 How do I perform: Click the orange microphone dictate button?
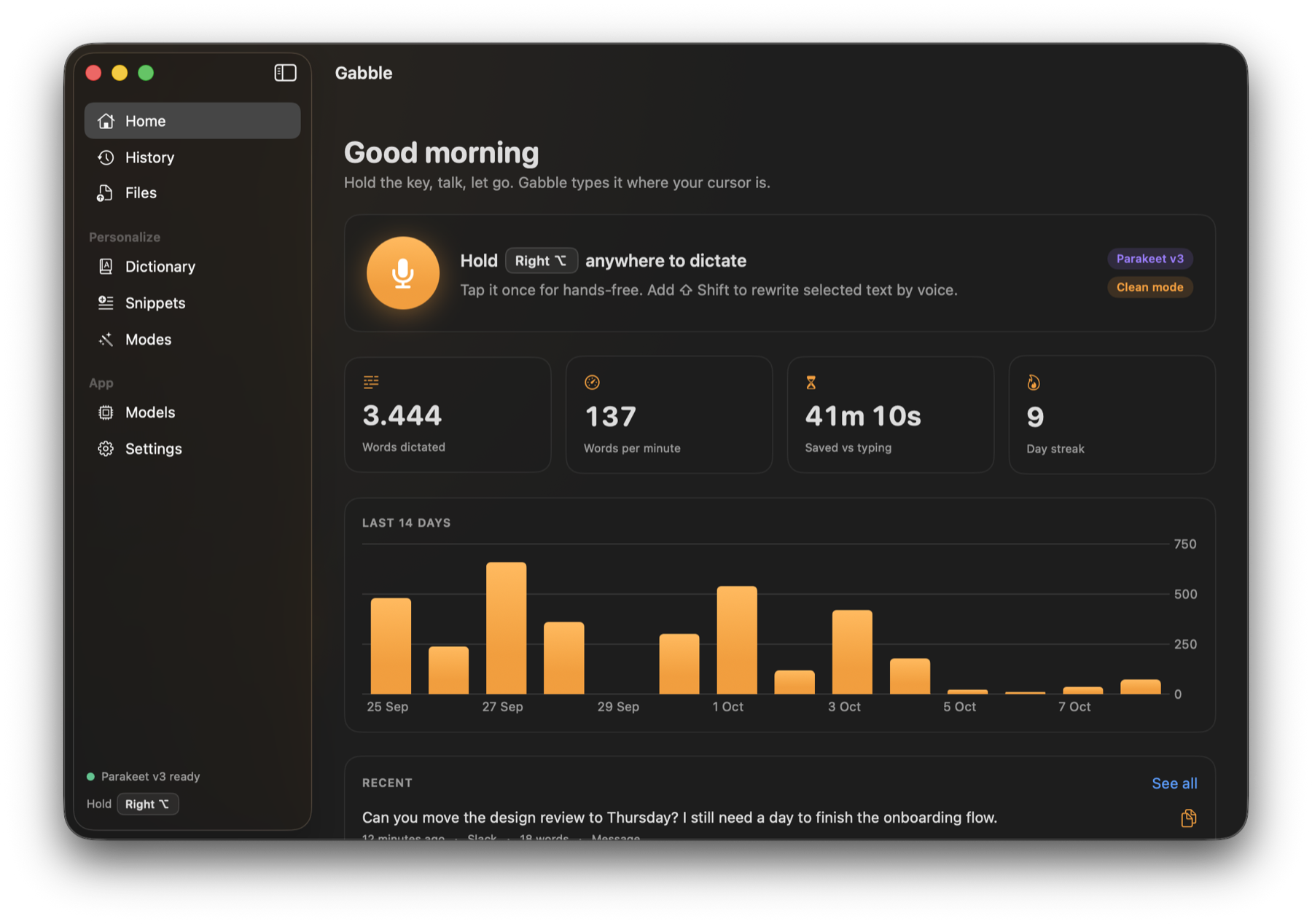point(403,273)
